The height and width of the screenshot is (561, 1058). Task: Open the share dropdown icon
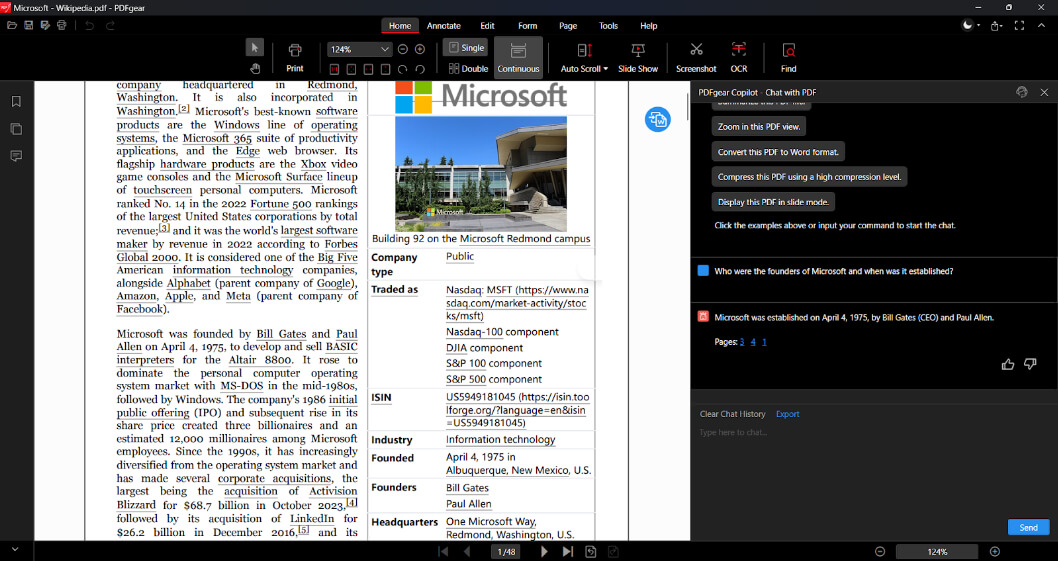click(996, 26)
